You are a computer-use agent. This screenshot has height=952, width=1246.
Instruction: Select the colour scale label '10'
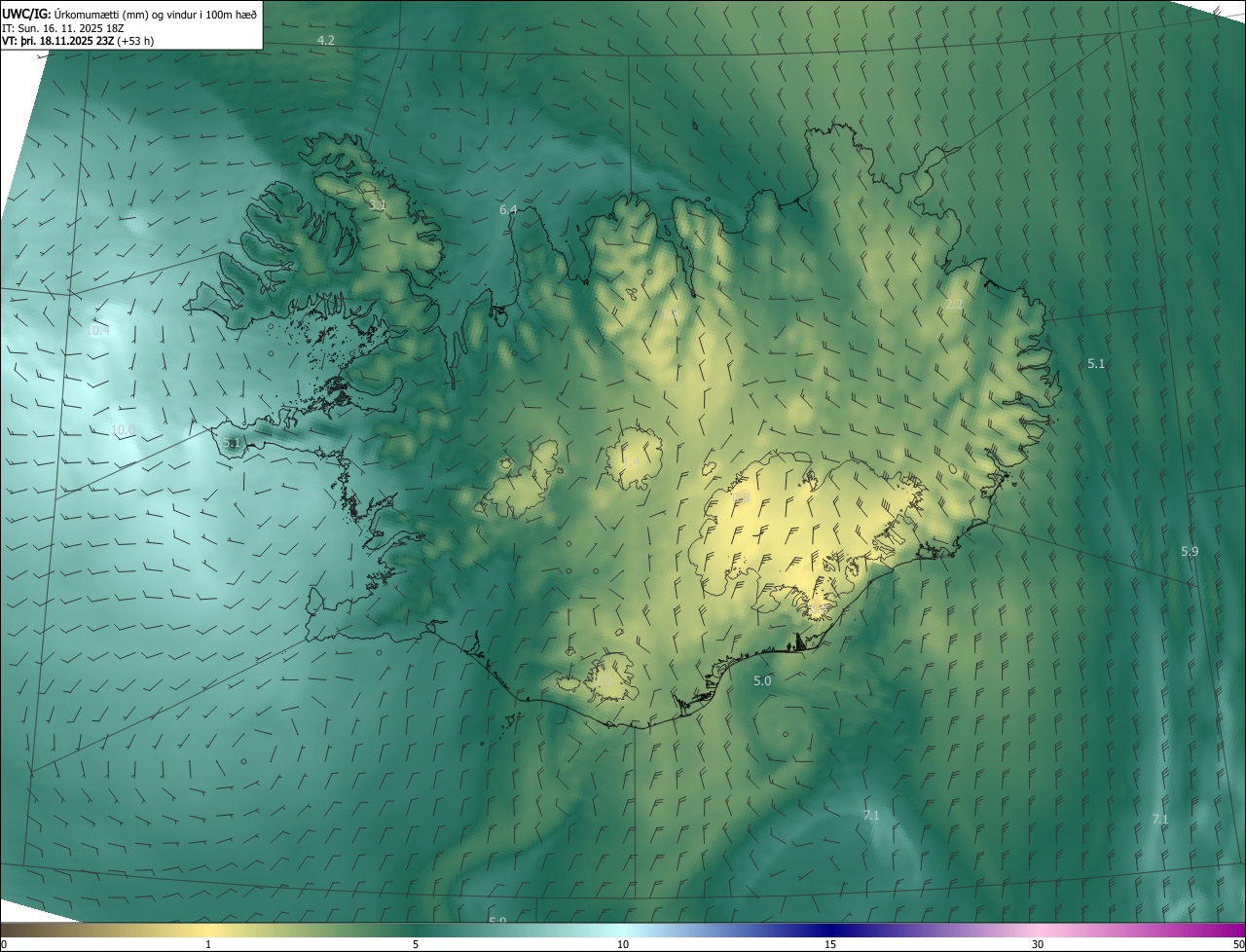(623, 944)
